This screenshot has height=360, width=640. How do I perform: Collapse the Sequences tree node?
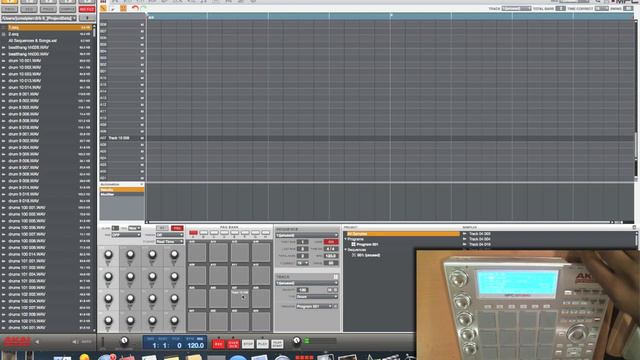point(345,249)
